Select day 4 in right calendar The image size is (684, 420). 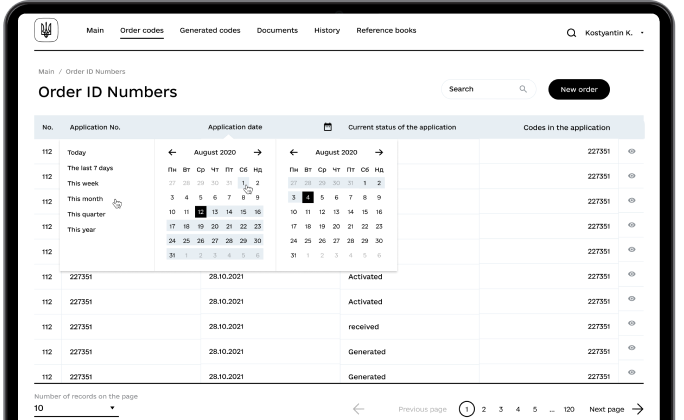click(308, 198)
